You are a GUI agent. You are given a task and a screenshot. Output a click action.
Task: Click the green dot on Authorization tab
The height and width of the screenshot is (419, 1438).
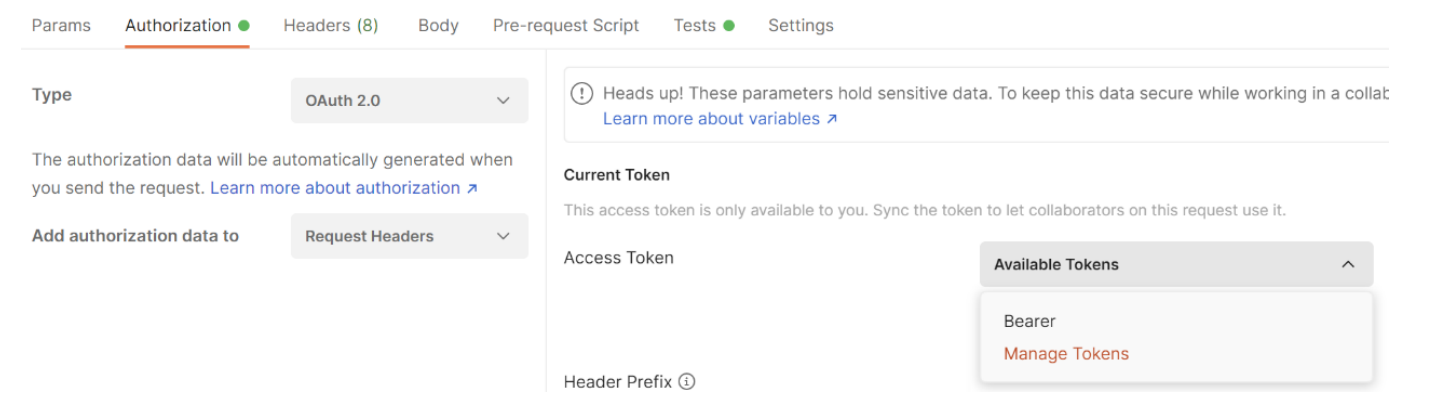[x=244, y=25]
